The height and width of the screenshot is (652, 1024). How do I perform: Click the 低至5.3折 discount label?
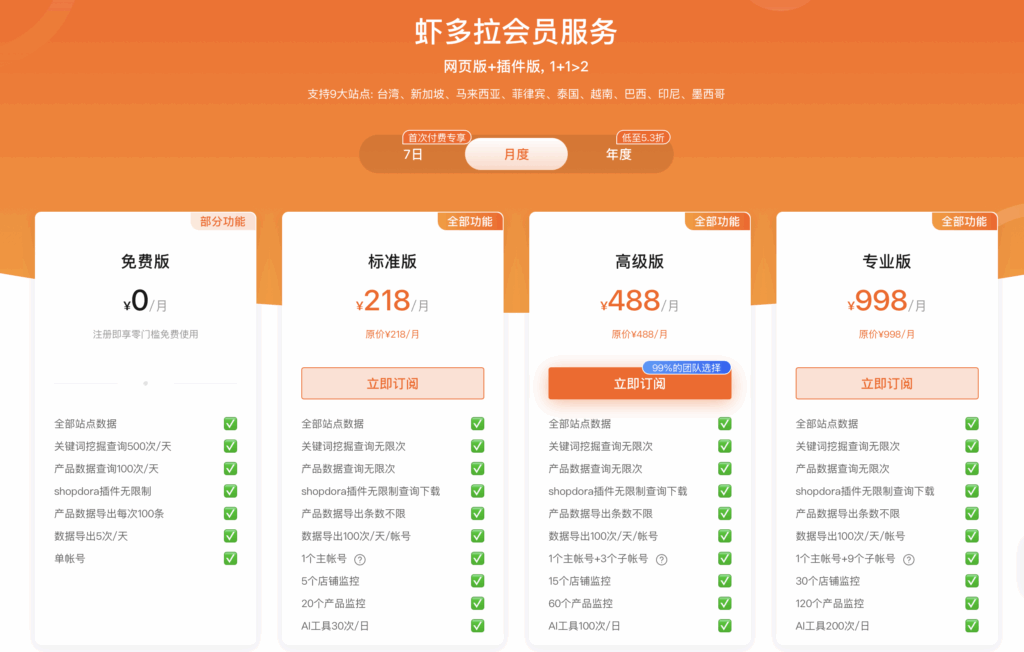(645, 137)
